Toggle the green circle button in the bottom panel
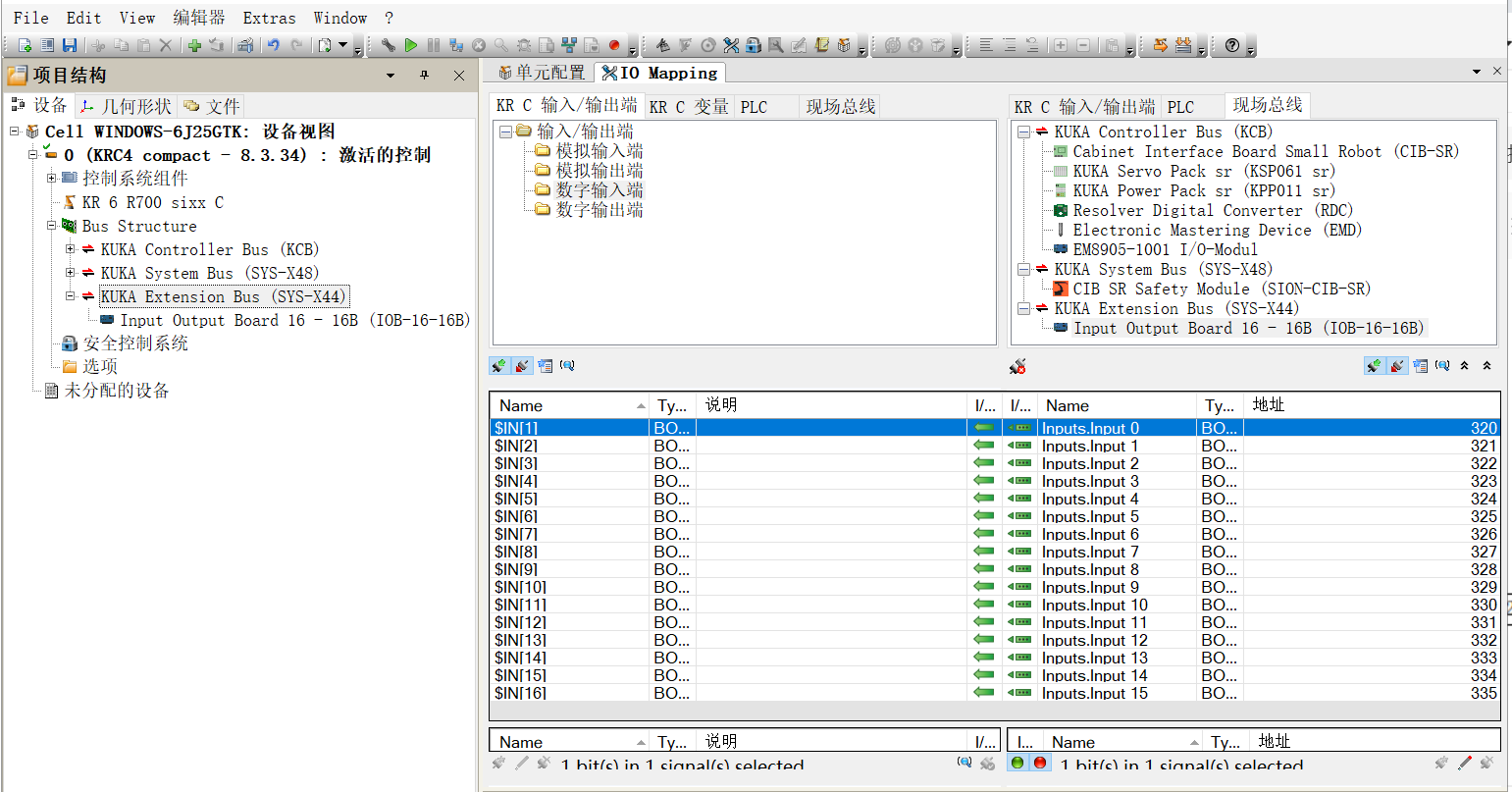Image resolution: width=1512 pixels, height=792 pixels. tap(1017, 763)
